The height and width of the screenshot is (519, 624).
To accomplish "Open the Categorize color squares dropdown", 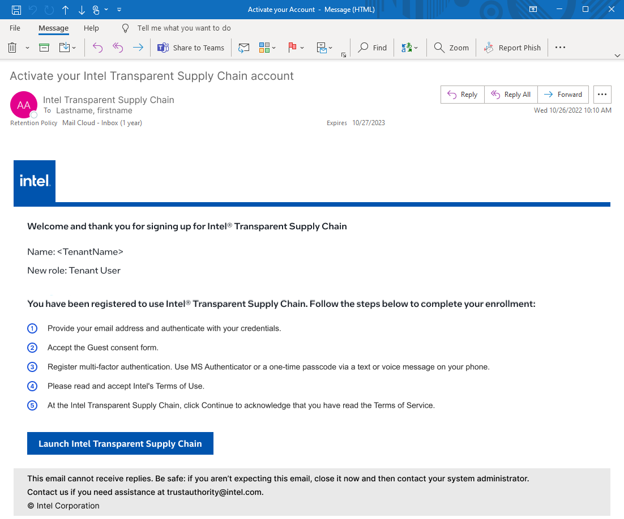I will click(267, 48).
